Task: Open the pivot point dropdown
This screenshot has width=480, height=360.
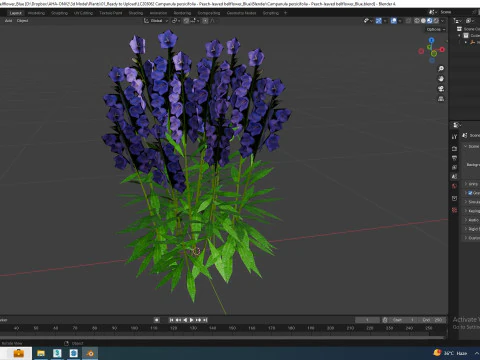Action: [x=176, y=21]
